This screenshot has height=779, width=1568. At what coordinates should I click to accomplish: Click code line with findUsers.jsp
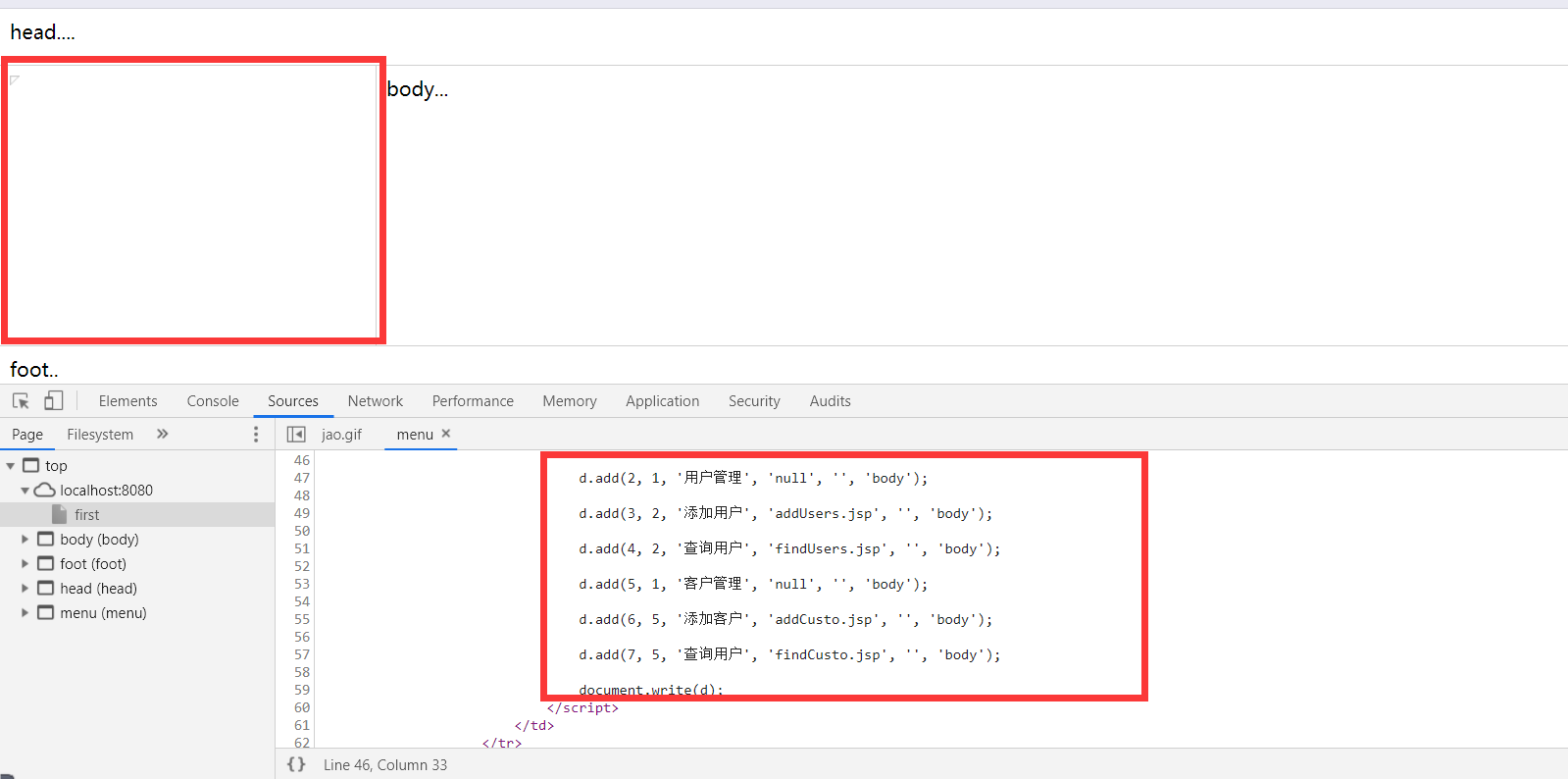789,548
